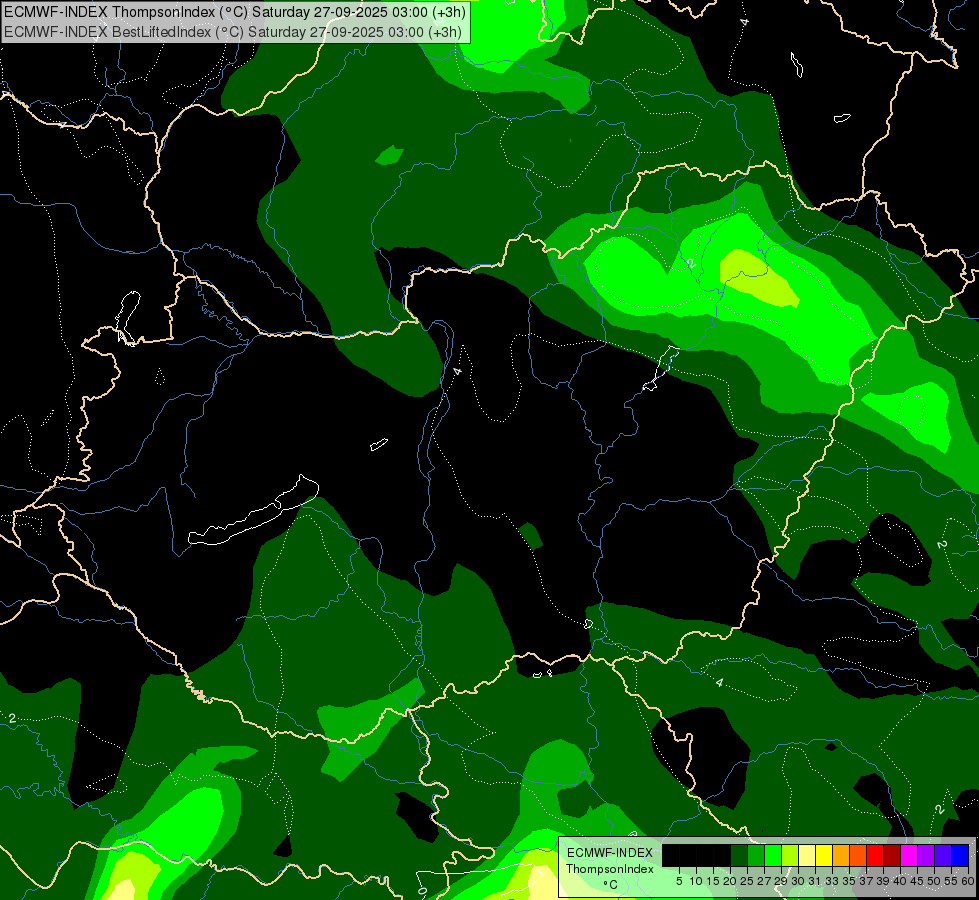Click the ThompsonIndex label in the legend

[x=610, y=869]
